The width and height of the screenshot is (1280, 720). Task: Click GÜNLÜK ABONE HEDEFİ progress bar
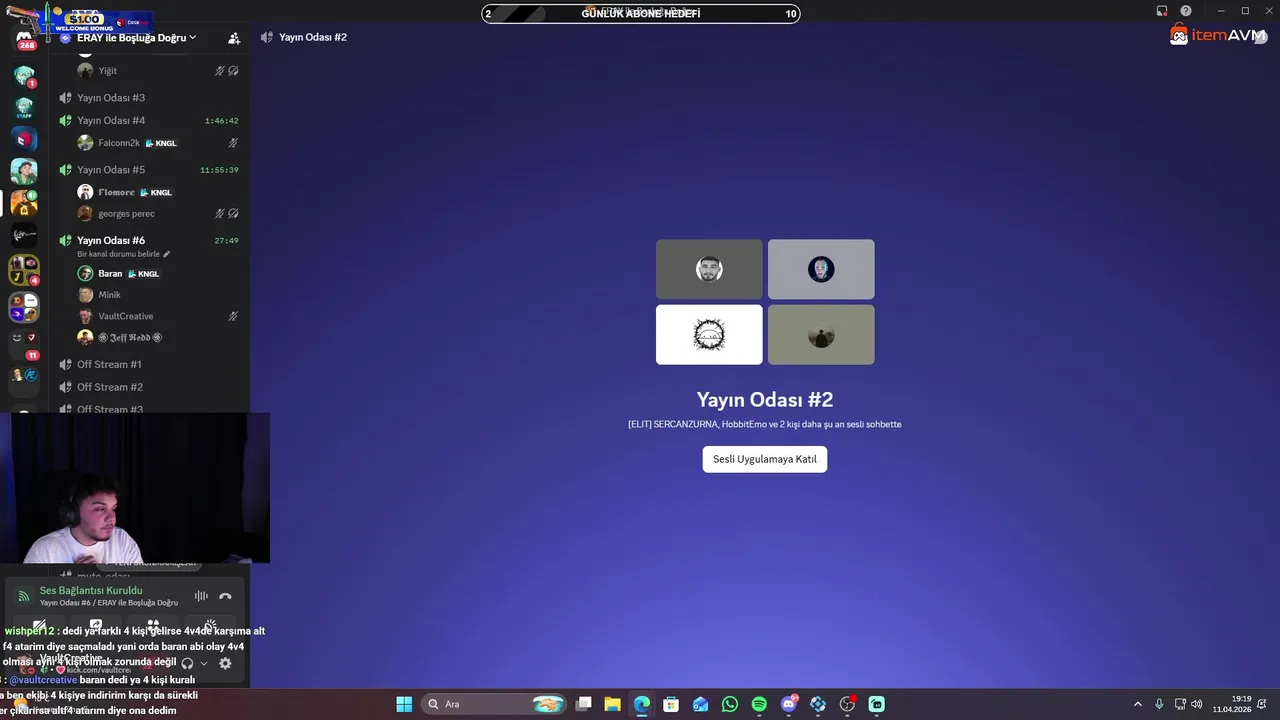pyautogui.click(x=641, y=13)
